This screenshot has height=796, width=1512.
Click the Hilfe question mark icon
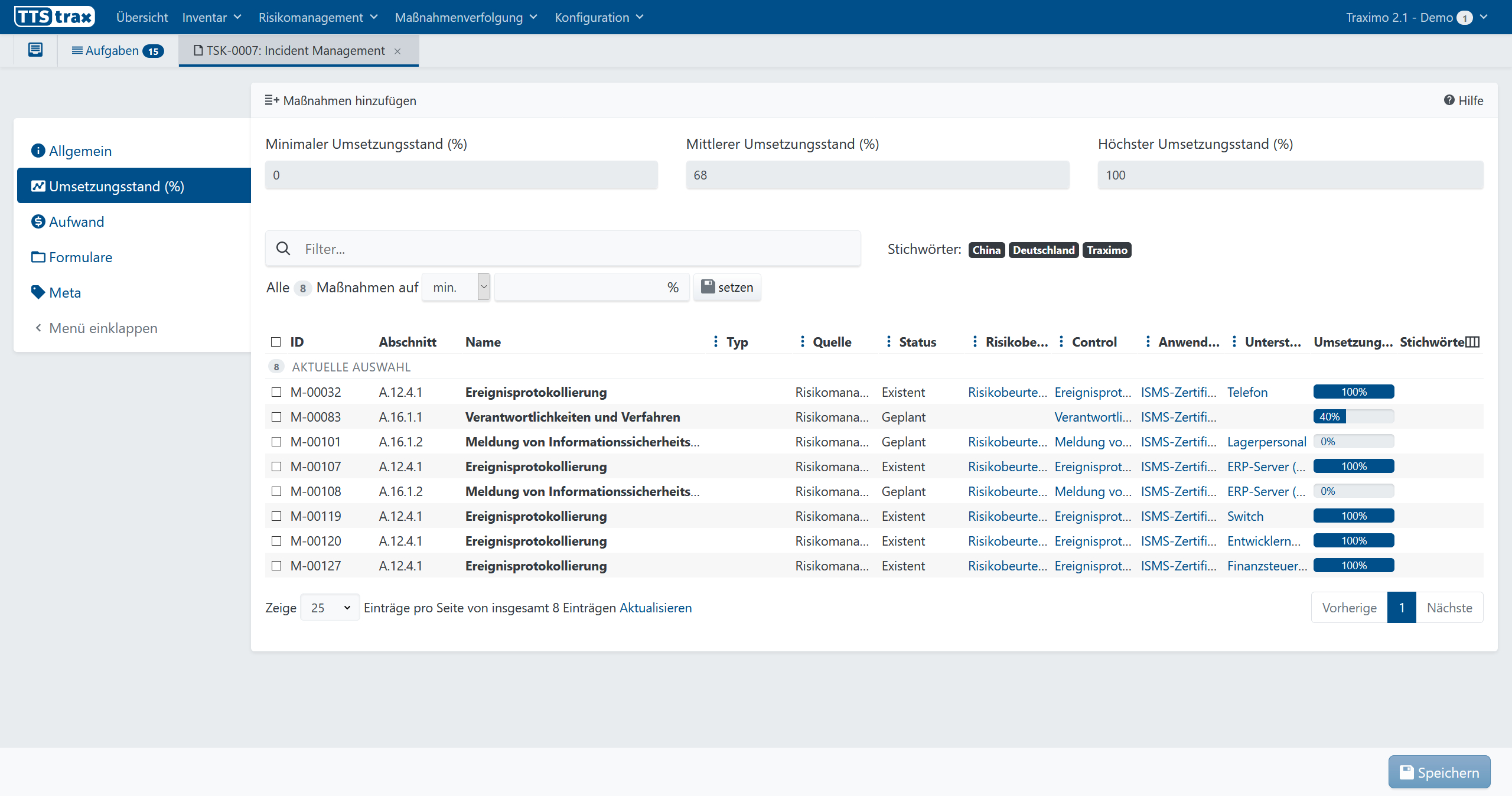click(x=1449, y=100)
